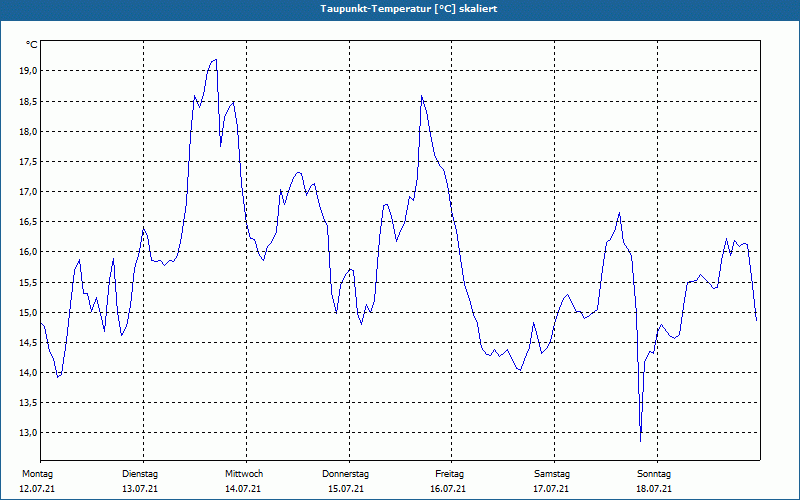Click the 18.07.21 date label

tap(654, 489)
